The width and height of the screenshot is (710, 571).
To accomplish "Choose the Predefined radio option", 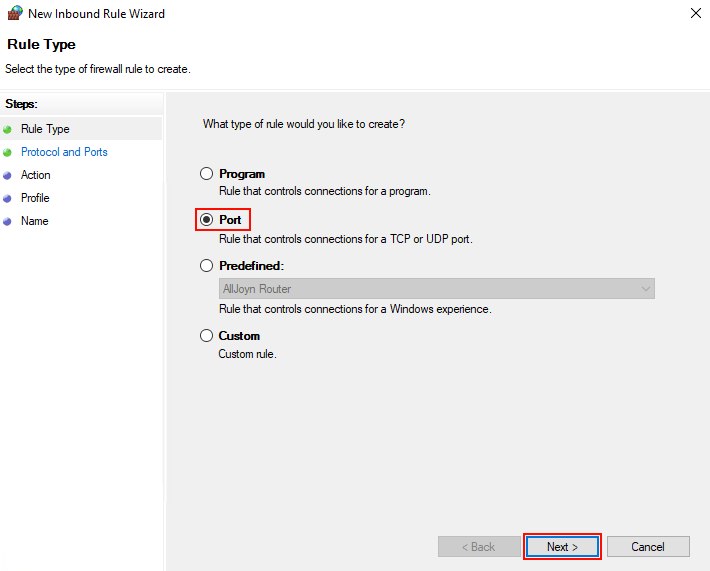I will tap(207, 266).
